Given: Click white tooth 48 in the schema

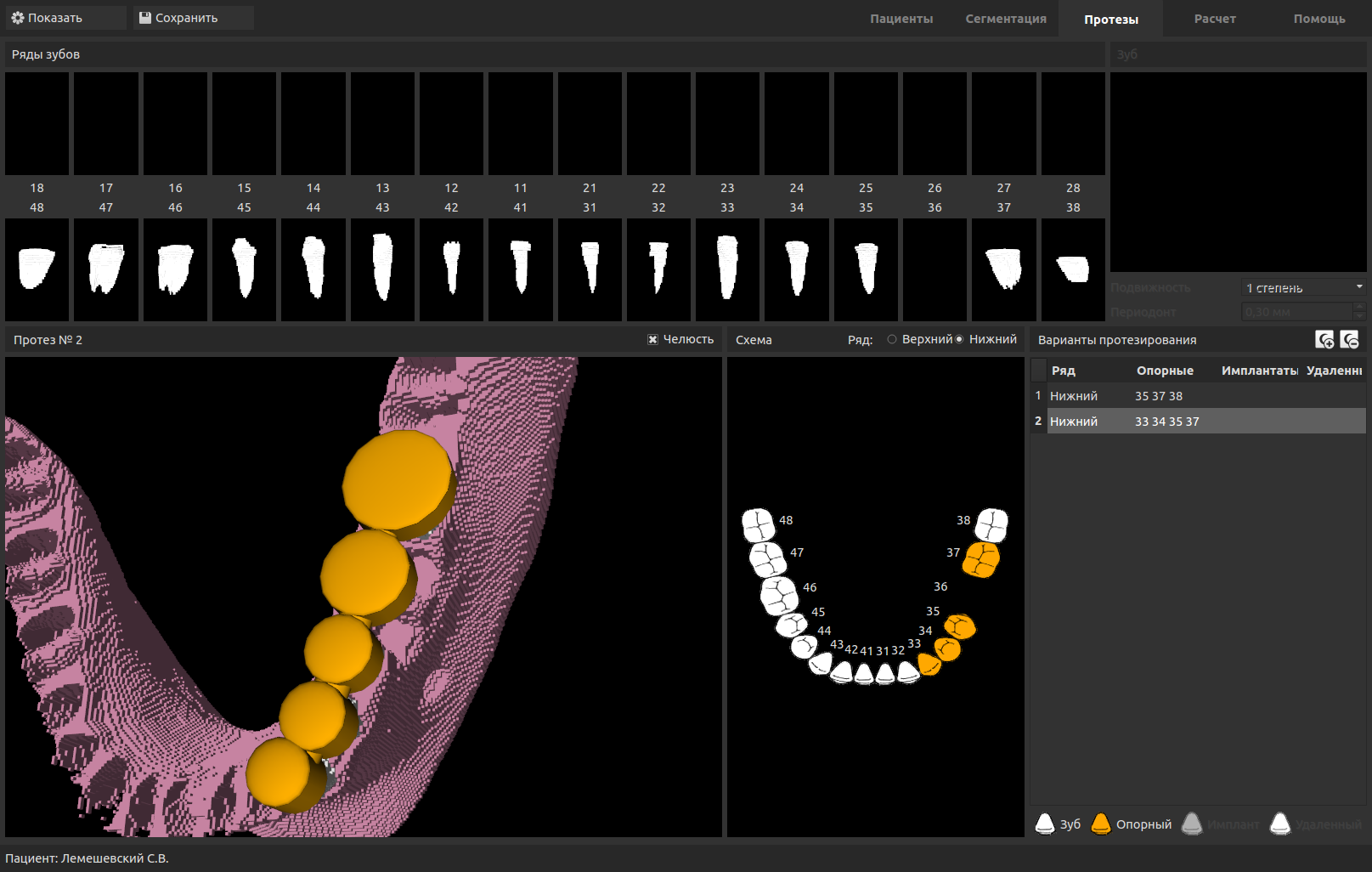Looking at the screenshot, I should 758,524.
